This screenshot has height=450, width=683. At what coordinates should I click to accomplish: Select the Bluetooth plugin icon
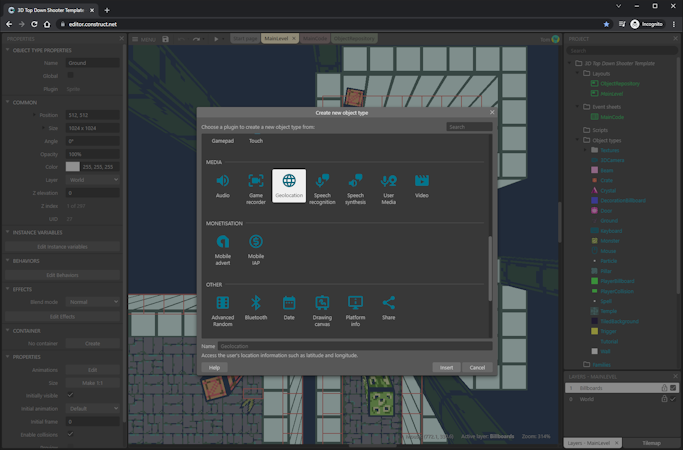(256, 303)
